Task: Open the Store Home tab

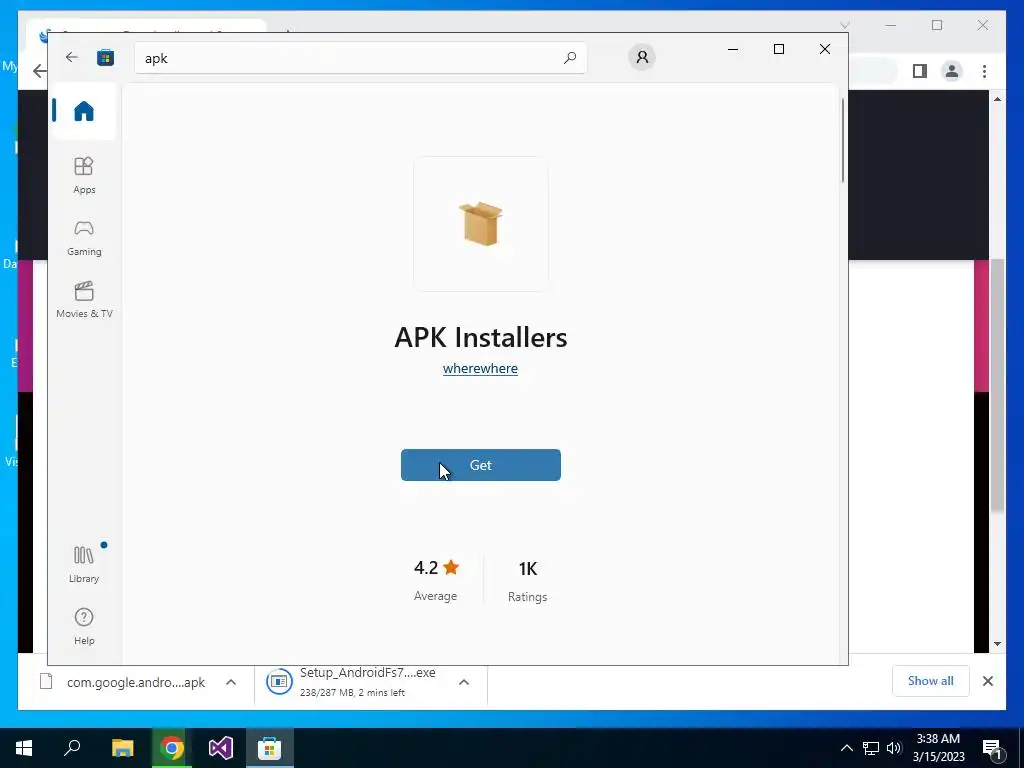Action: [x=84, y=111]
